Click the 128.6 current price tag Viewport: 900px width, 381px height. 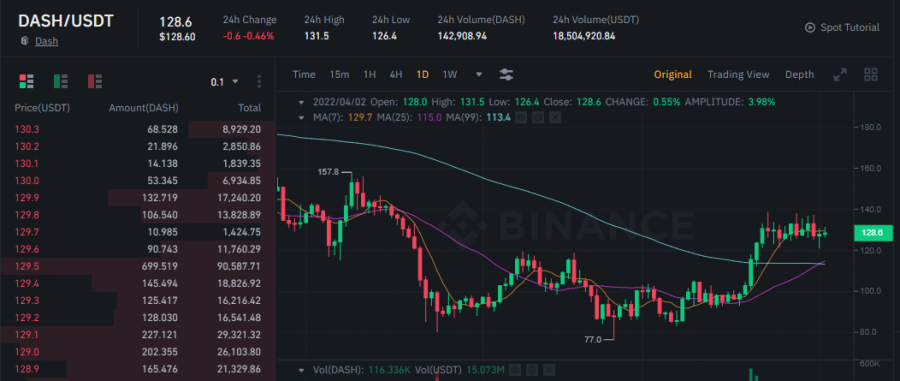[872, 233]
